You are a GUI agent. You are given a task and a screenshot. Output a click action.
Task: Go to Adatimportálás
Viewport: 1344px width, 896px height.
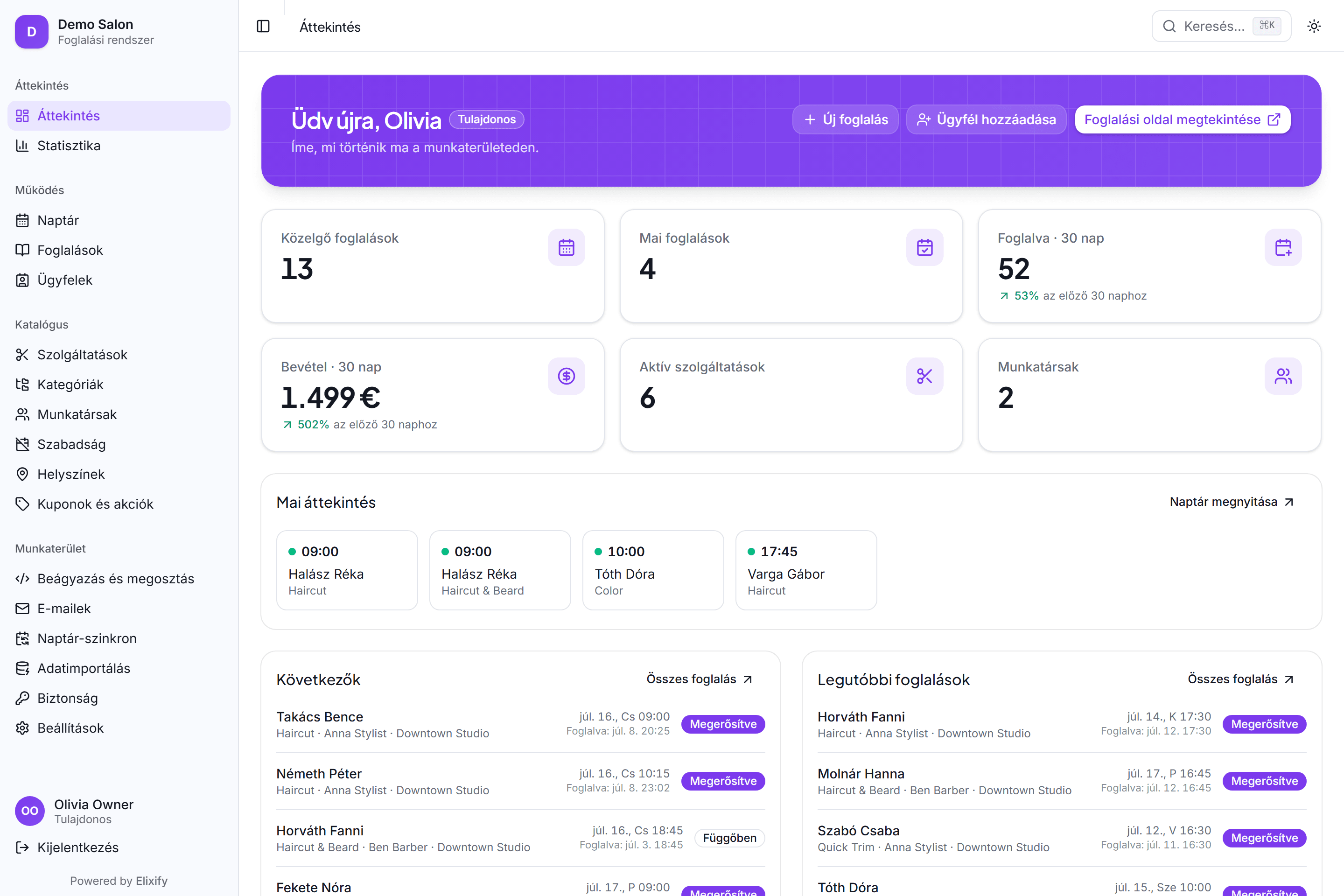point(119,669)
